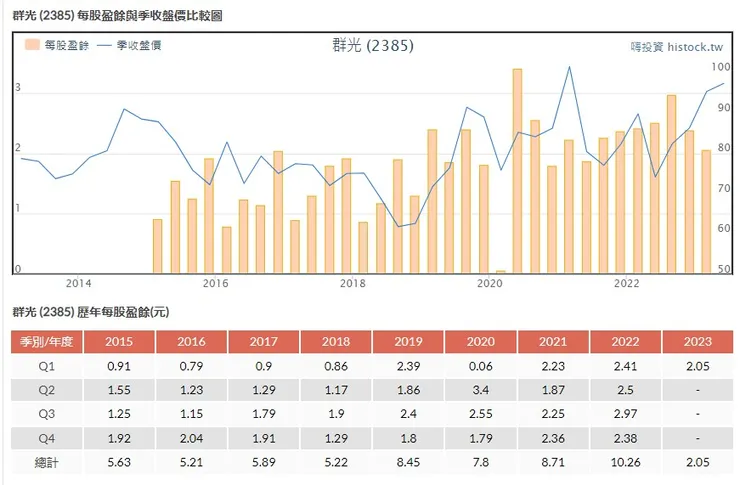Click the 2018 total value 5.22
This screenshot has height=485, width=740.
(336, 462)
